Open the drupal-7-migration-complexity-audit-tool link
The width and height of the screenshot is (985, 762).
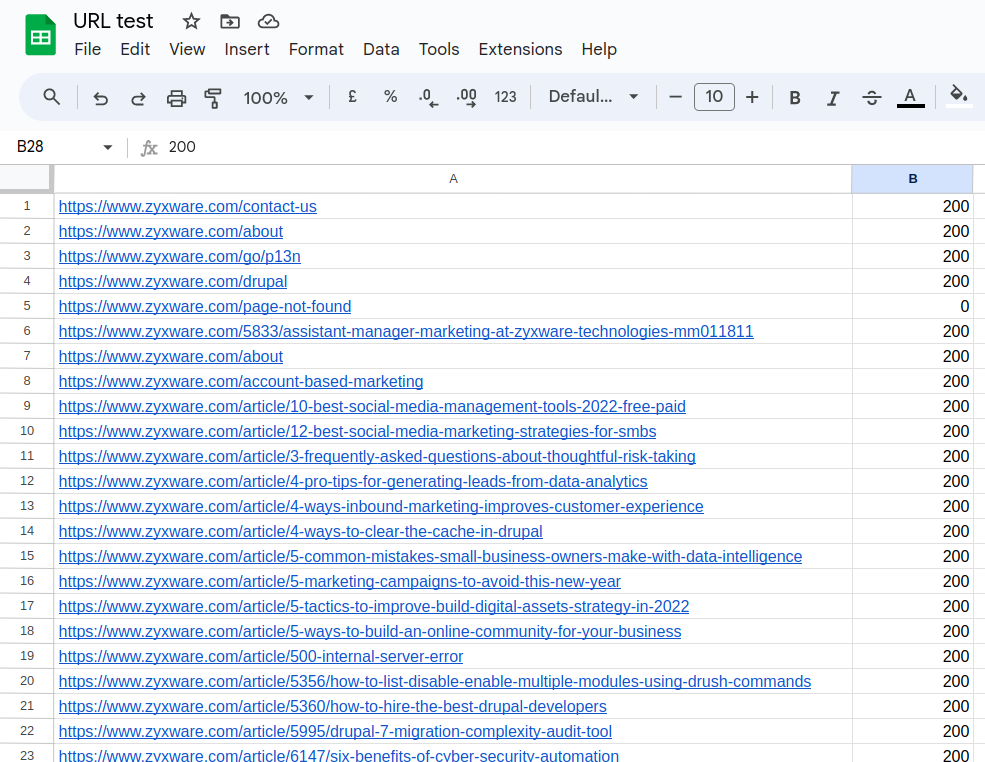click(x=335, y=732)
